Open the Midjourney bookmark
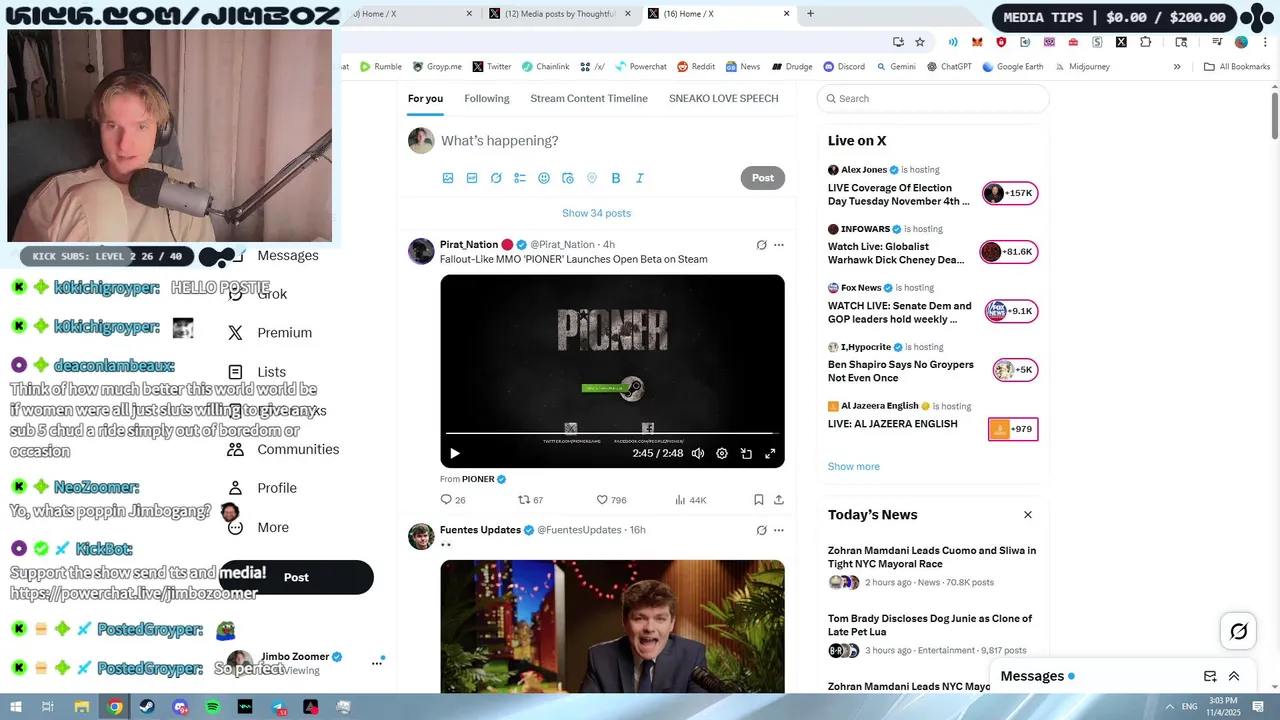The height and width of the screenshot is (720, 1280). (x=1081, y=67)
